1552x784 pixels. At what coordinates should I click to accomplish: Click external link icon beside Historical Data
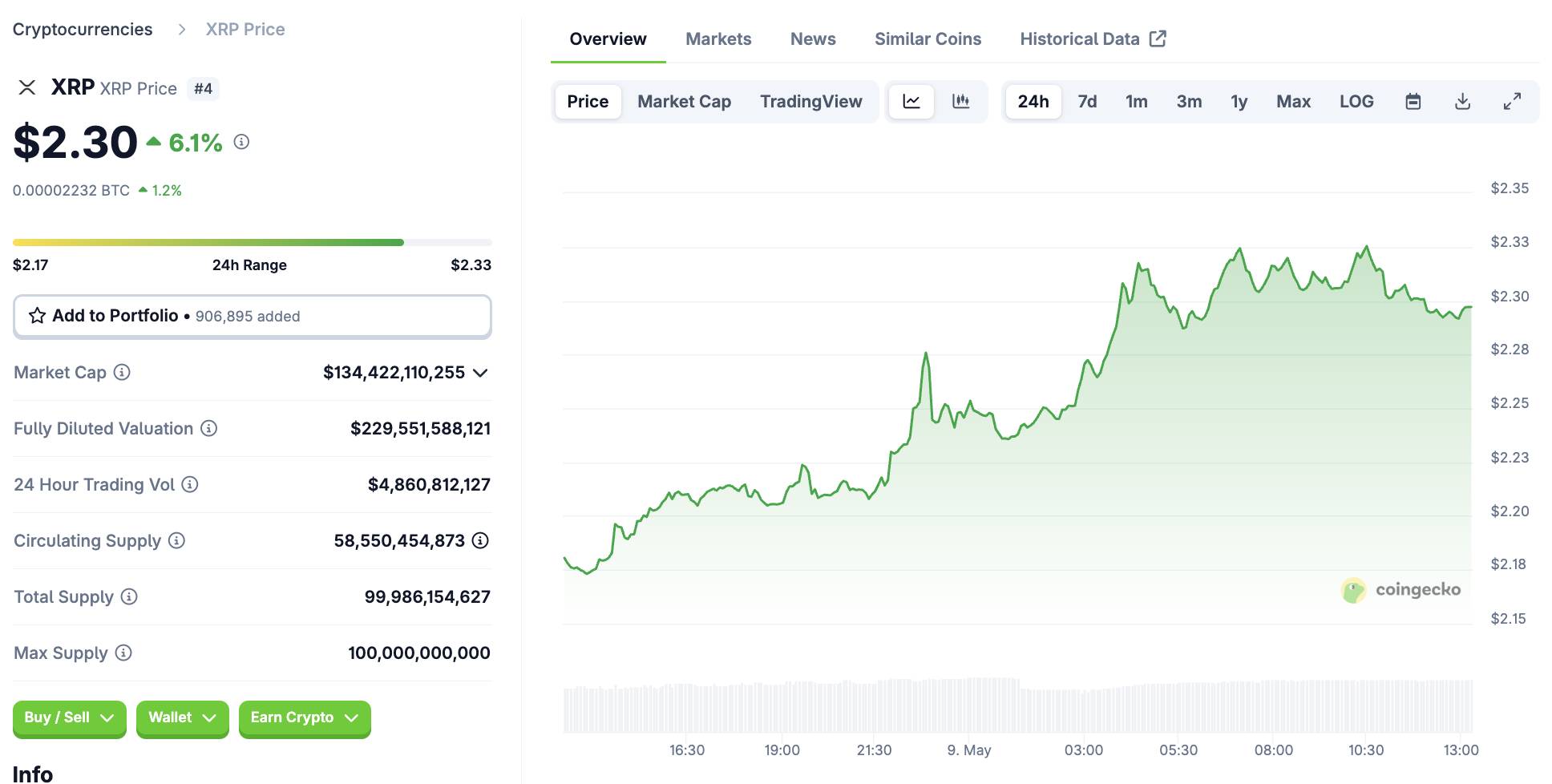coord(1158,38)
